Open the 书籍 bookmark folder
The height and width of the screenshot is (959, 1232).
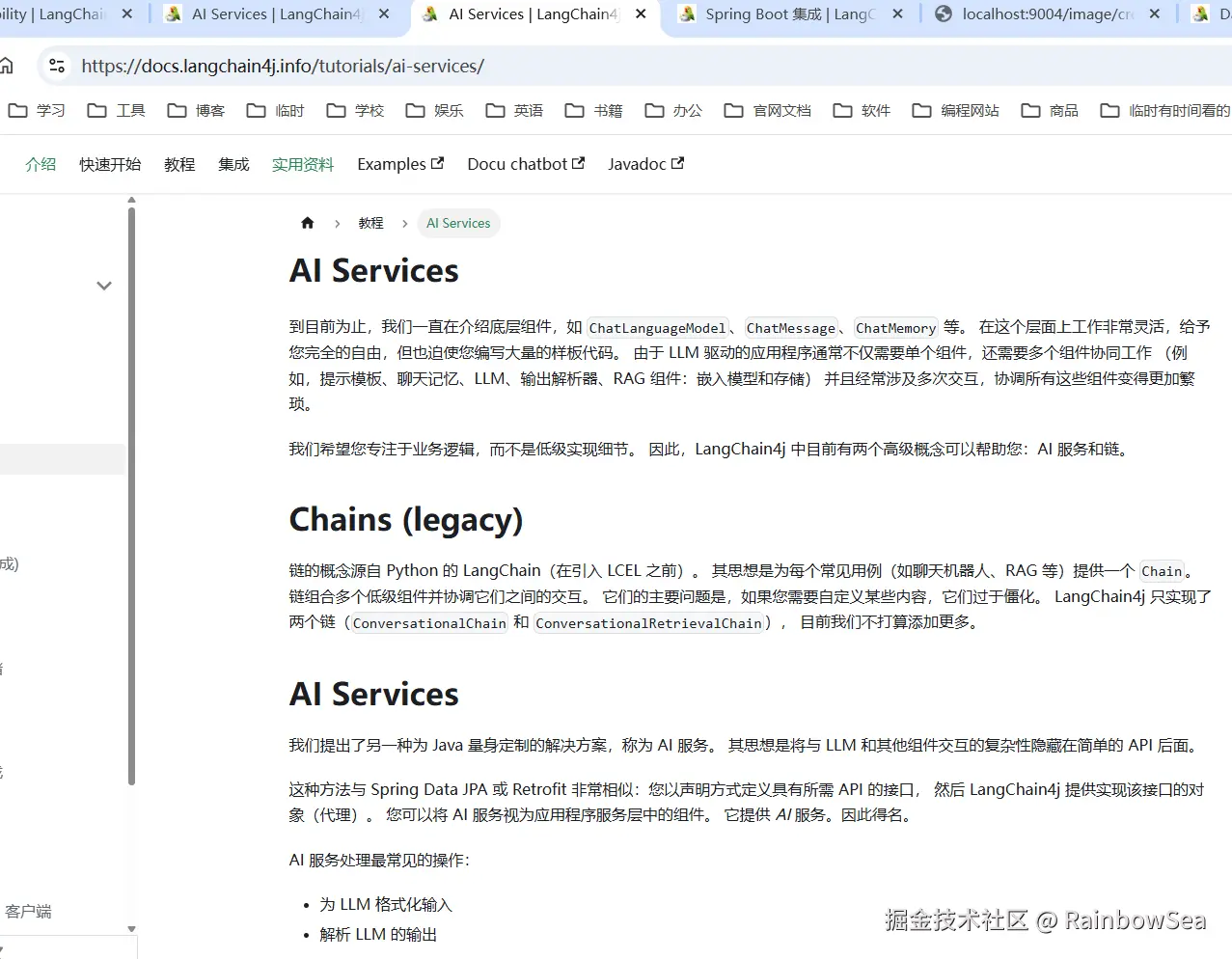click(x=593, y=111)
